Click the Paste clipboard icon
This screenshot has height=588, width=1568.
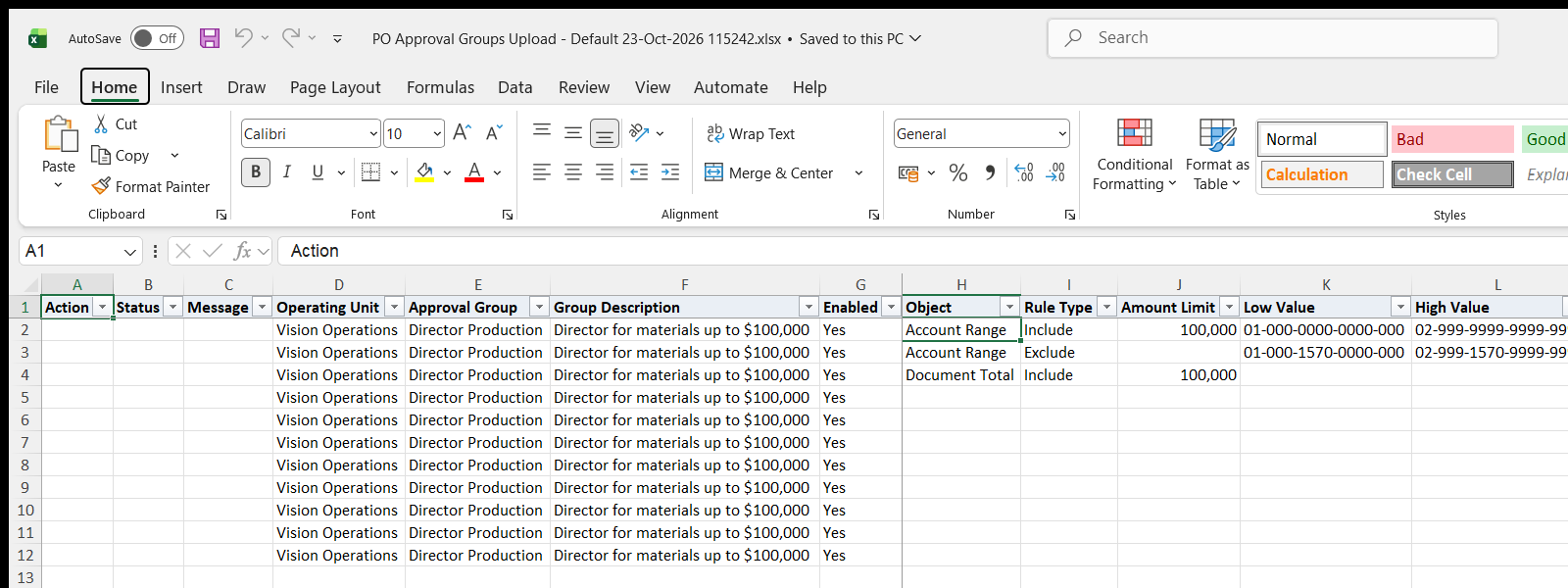59,134
